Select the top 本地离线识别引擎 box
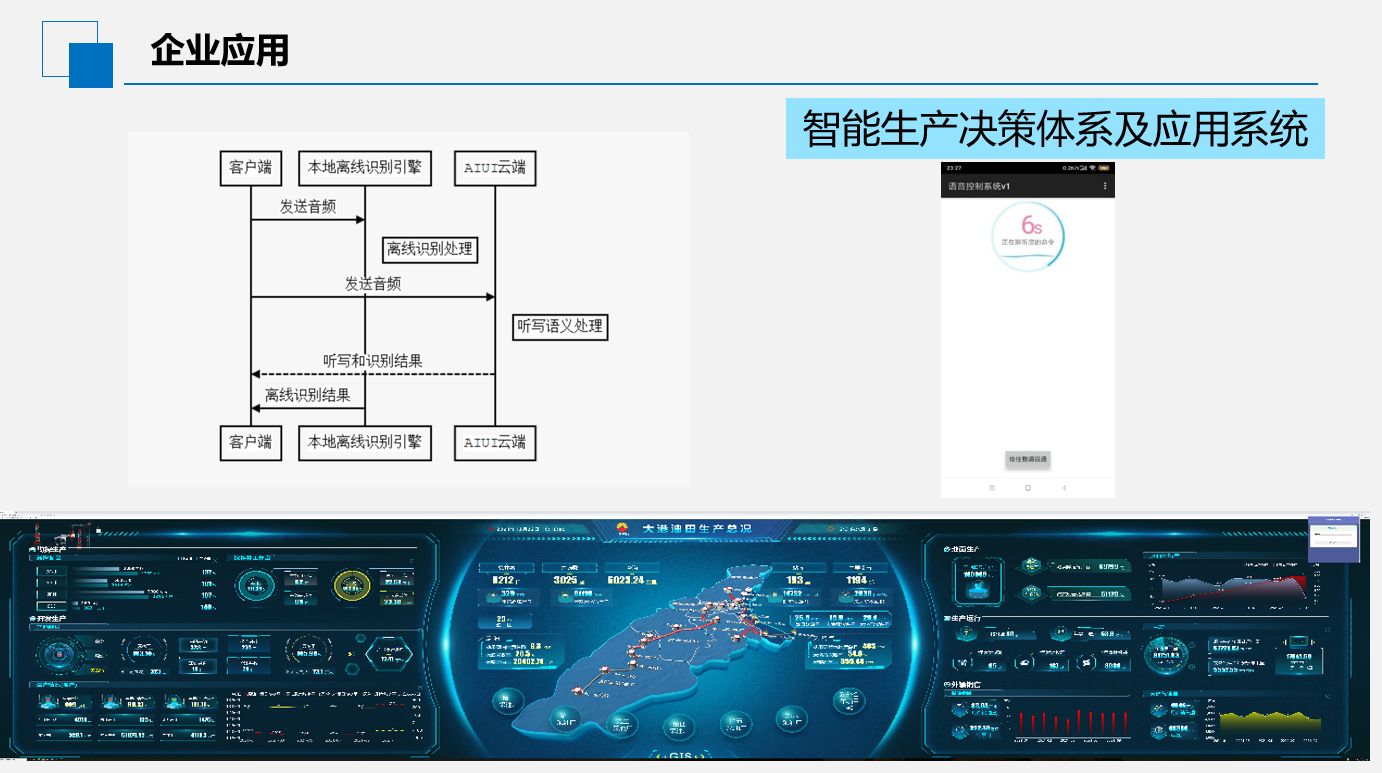1382x773 pixels. [x=365, y=167]
